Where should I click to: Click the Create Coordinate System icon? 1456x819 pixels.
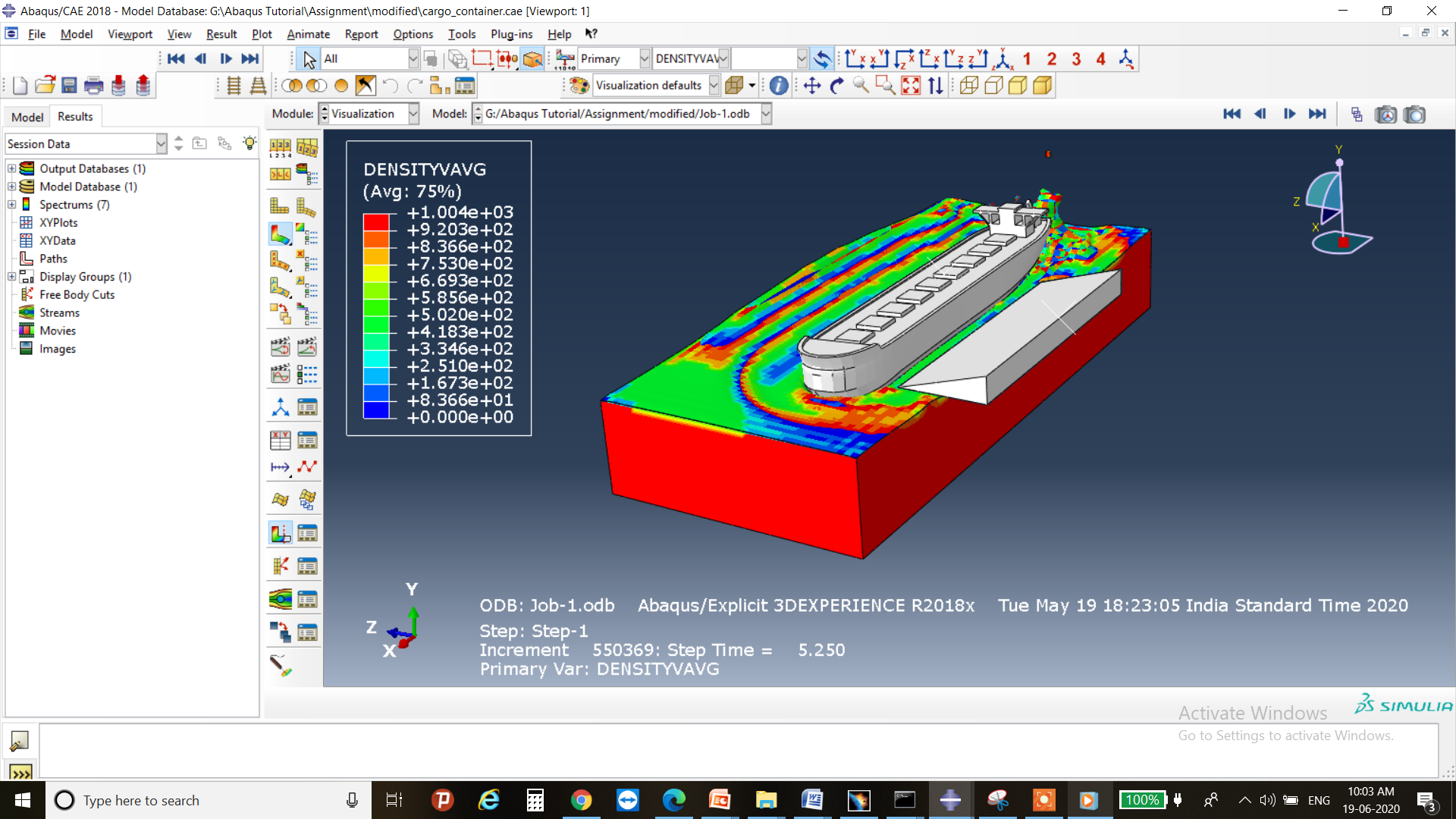pyautogui.click(x=280, y=407)
